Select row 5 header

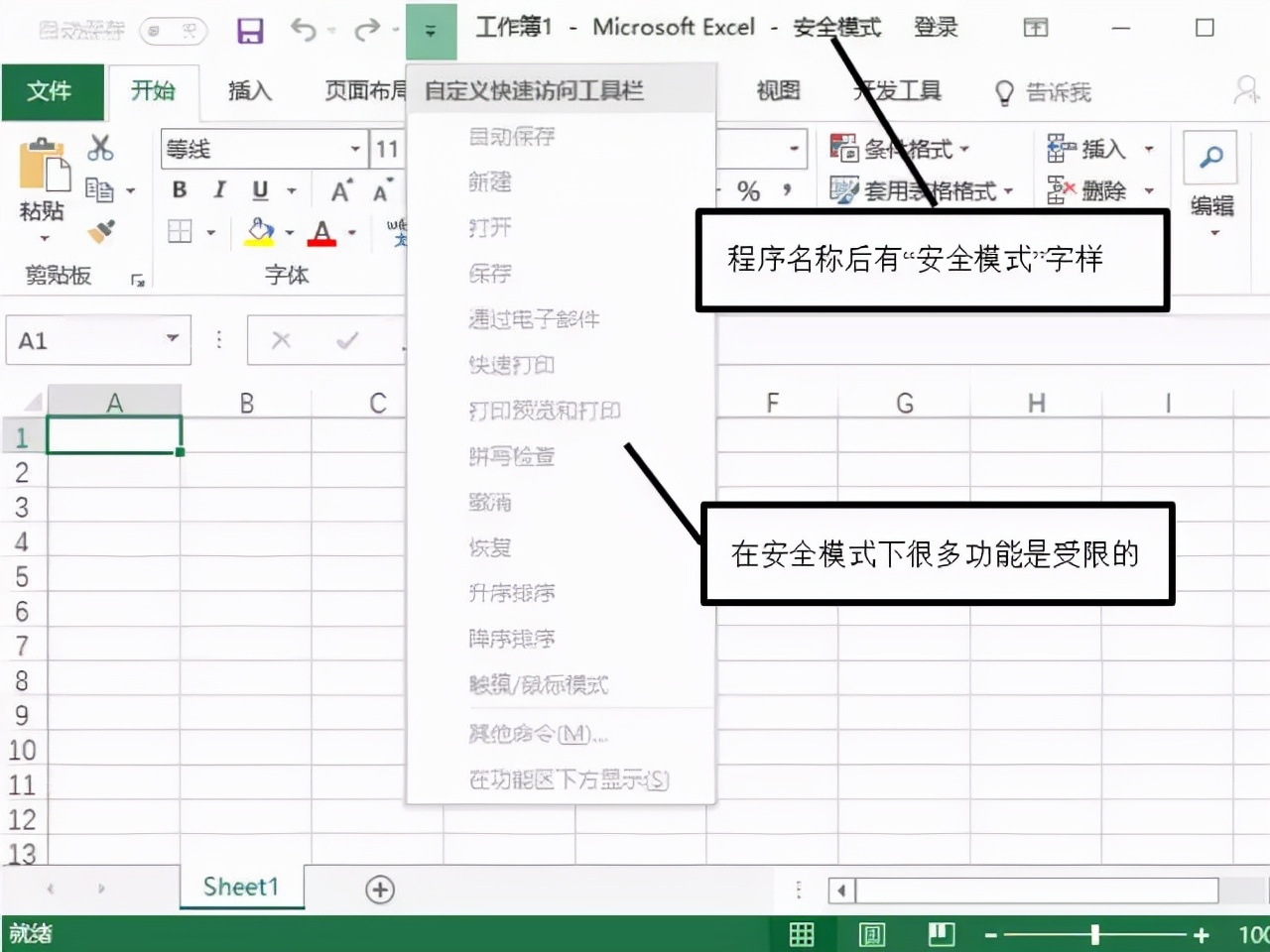(x=22, y=577)
